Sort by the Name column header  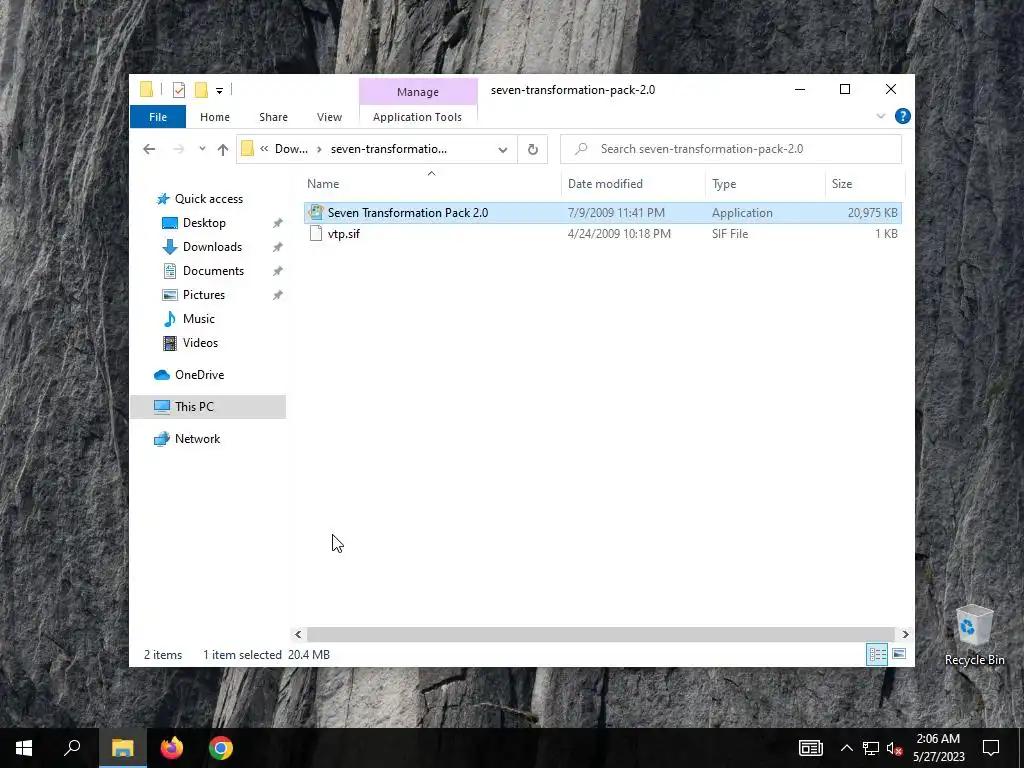point(323,184)
